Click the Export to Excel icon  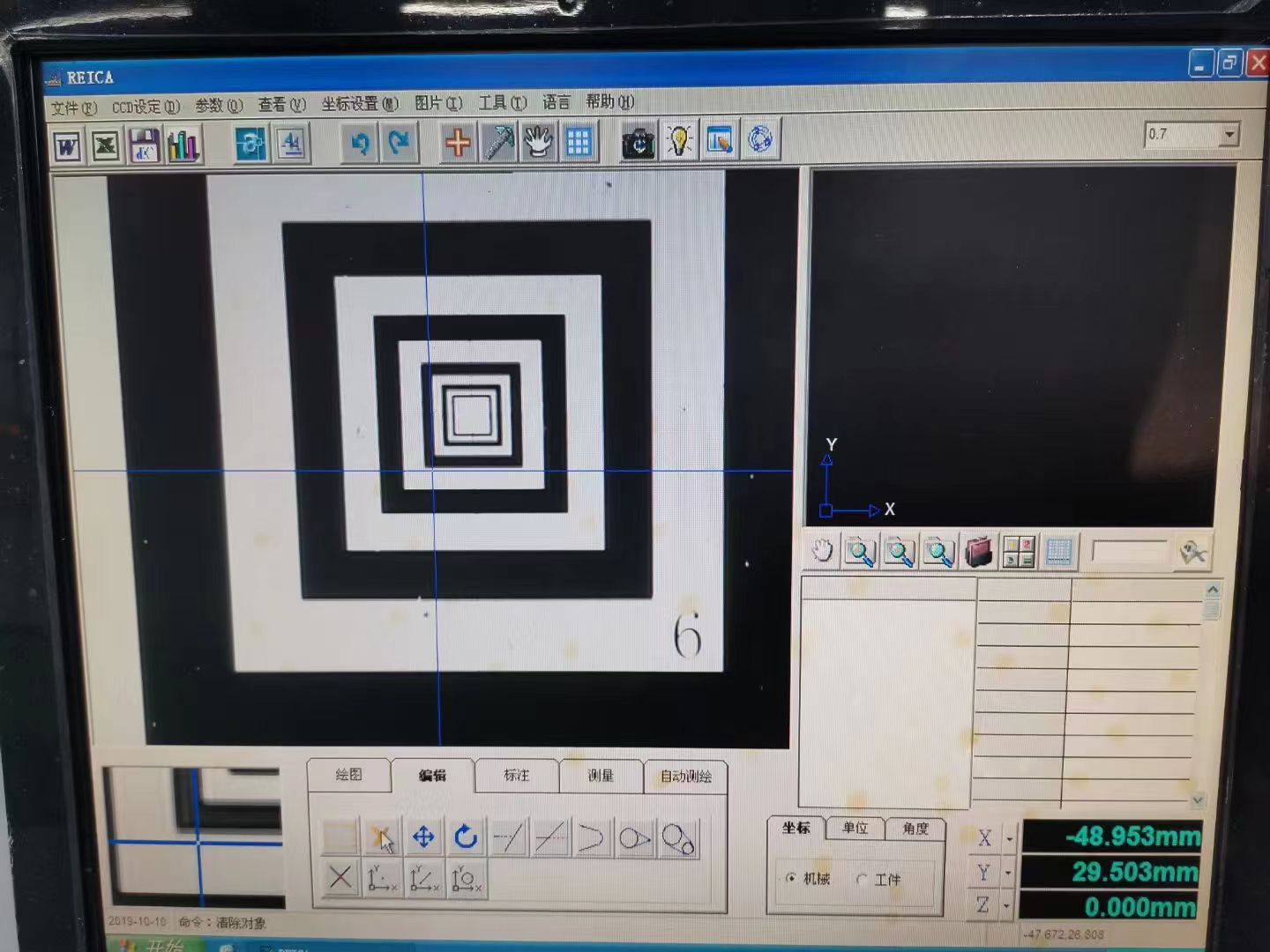coord(106,145)
